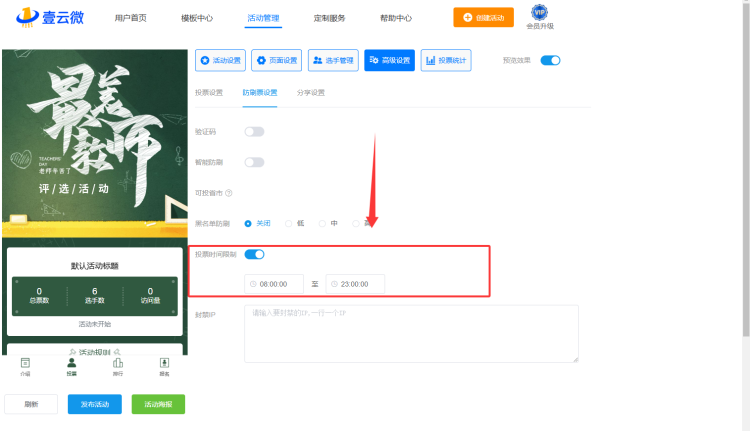The height and width of the screenshot is (431, 750).
Task: Click the 封禁IP text area
Action: [x=411, y=334]
